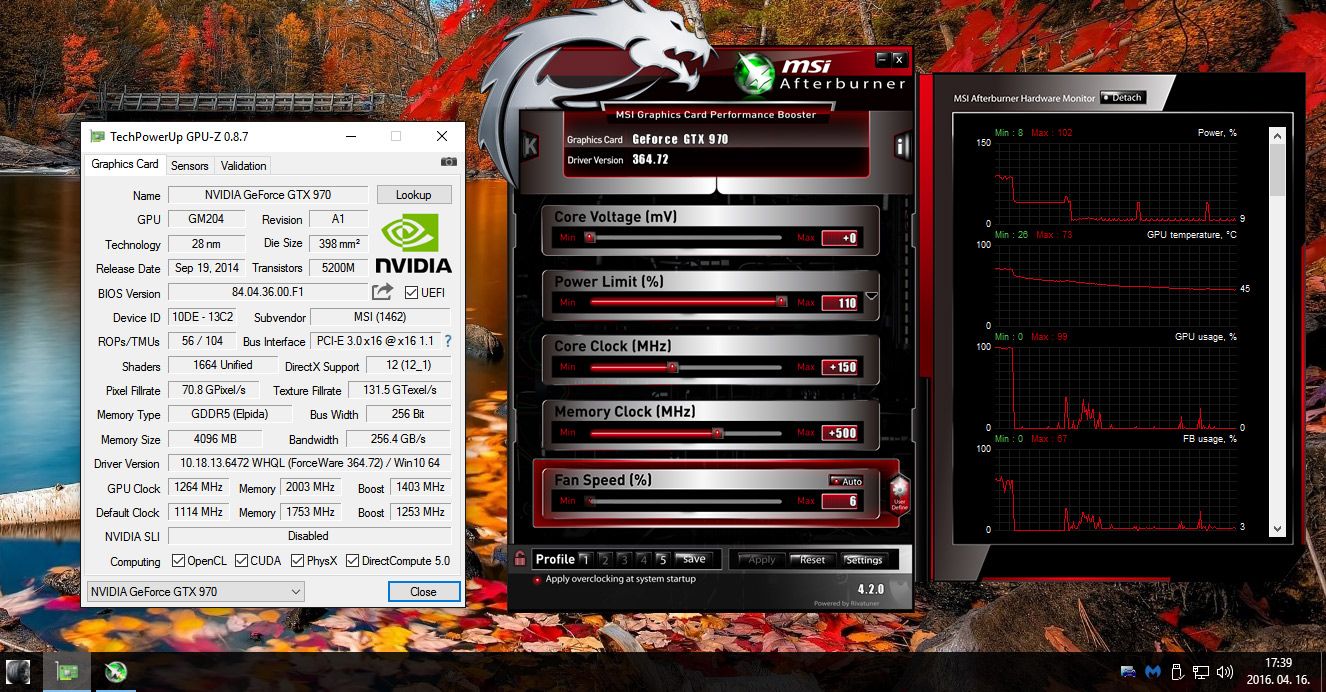Click the Fan Speed slider handle
Viewport: 1326px width, 692px height.
(590, 501)
